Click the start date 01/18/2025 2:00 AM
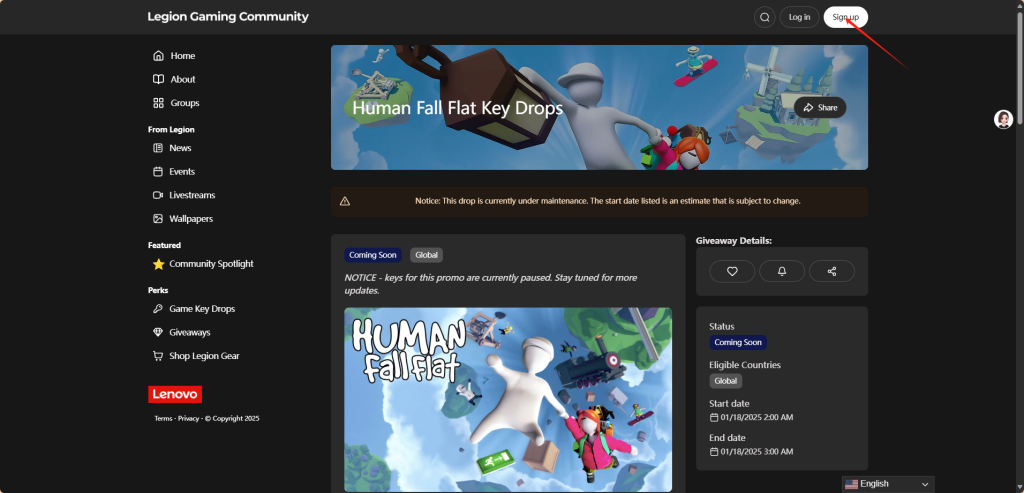Image resolution: width=1024 pixels, height=493 pixels. click(x=752, y=417)
